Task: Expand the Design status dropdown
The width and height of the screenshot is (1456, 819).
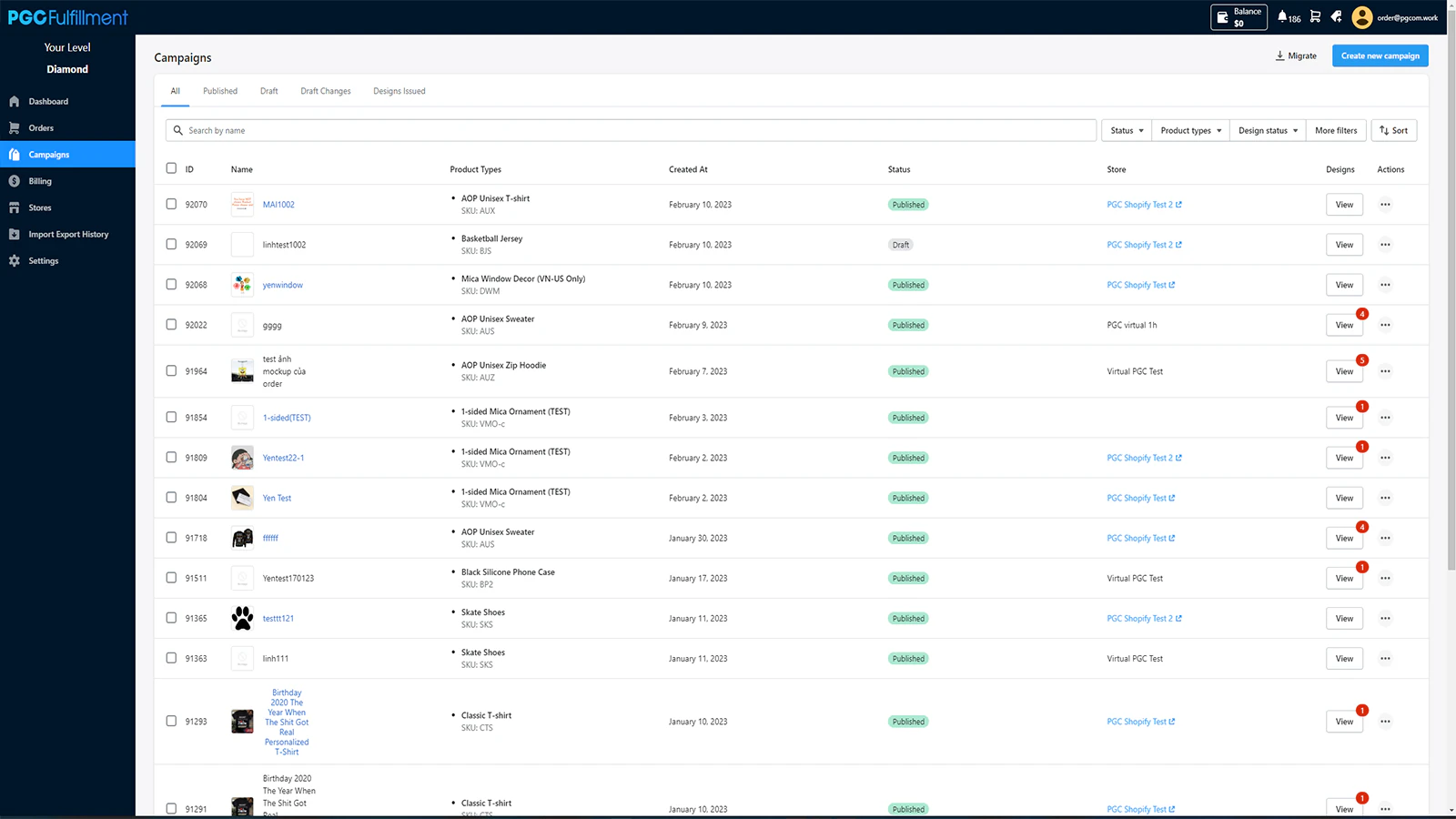Action: coord(1268,131)
